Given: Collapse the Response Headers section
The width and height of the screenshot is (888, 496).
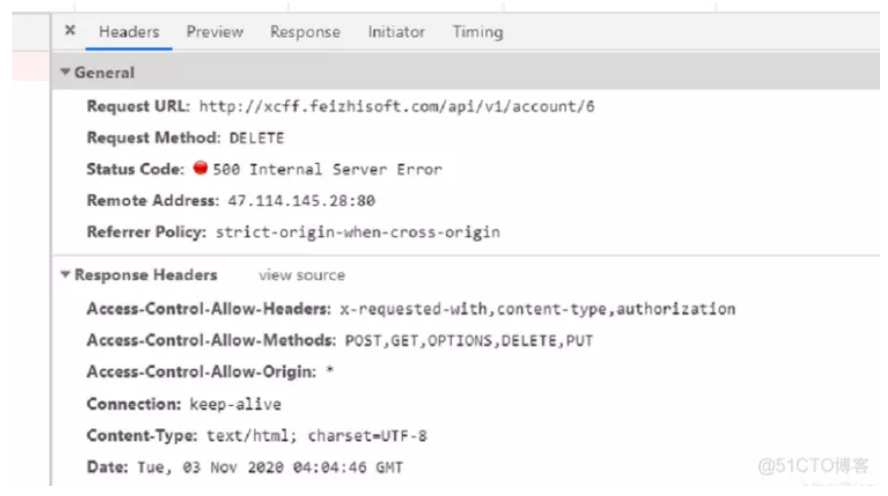Looking at the screenshot, I should point(66,275).
